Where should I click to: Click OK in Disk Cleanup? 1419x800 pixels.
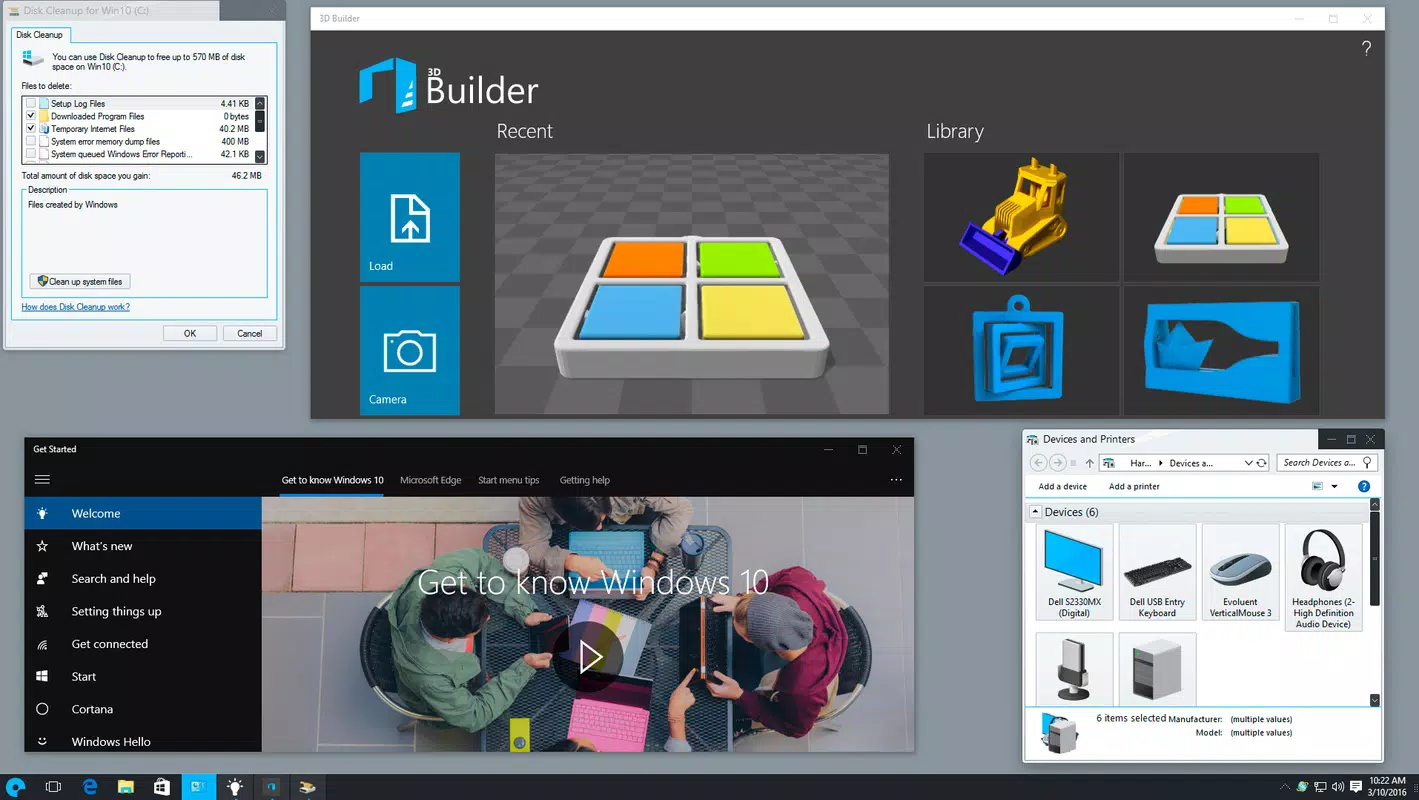[190, 334]
